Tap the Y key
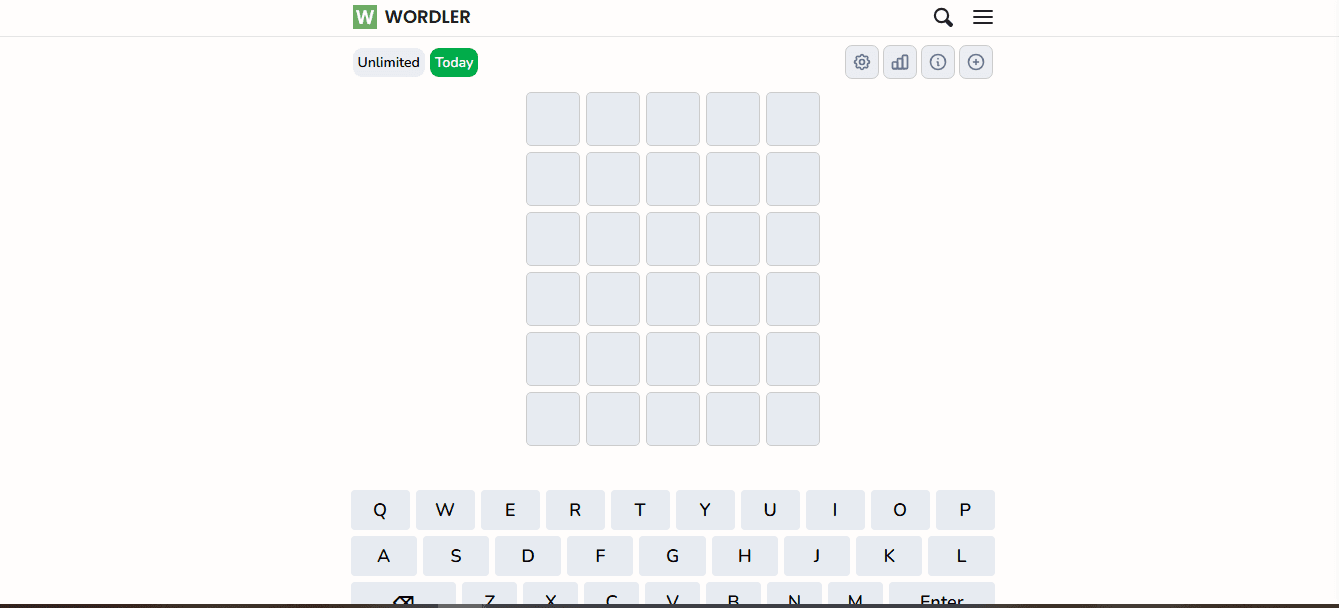Viewport: 1339px width, 608px height. (705, 510)
